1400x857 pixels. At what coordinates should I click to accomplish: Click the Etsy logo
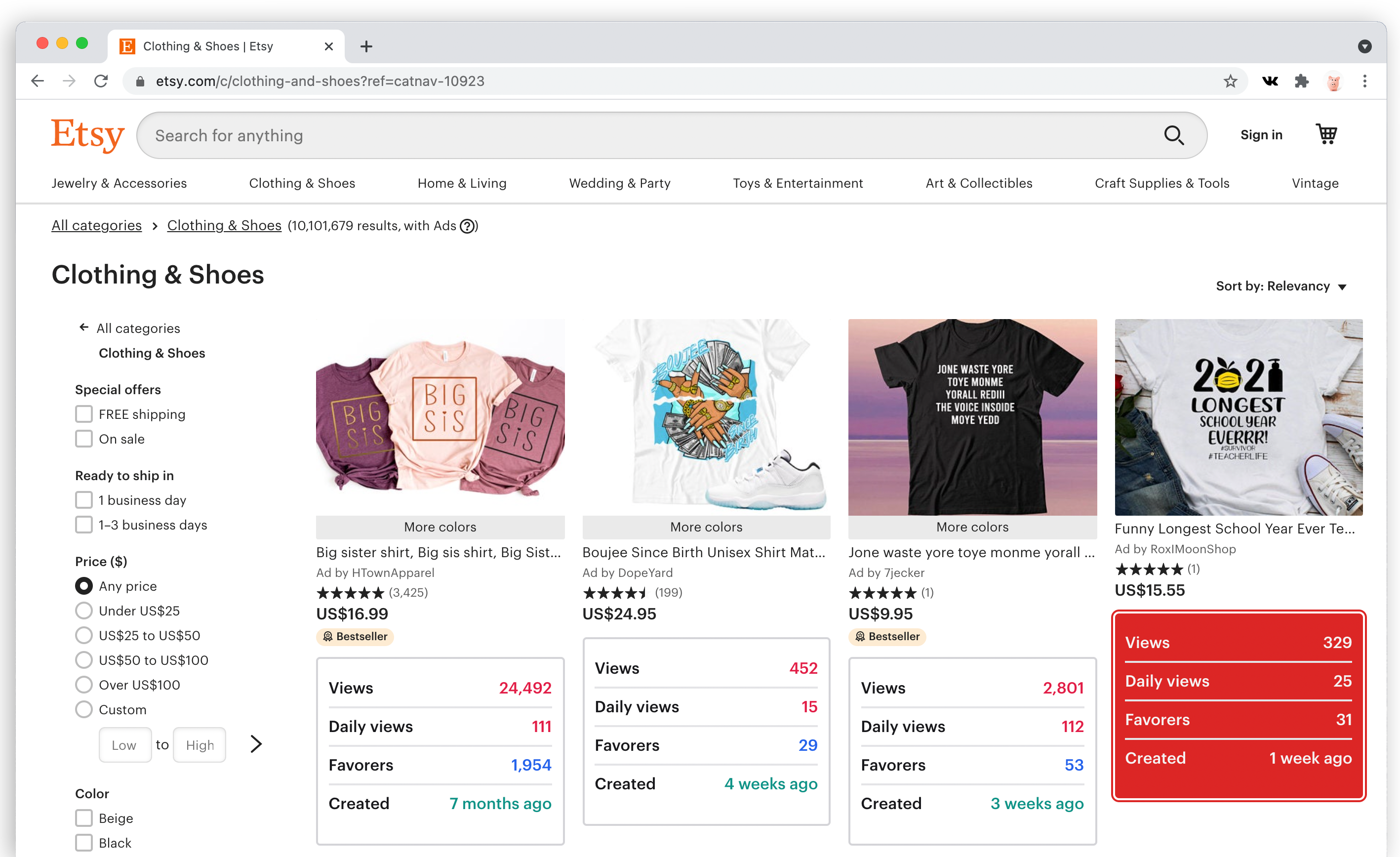coord(87,135)
